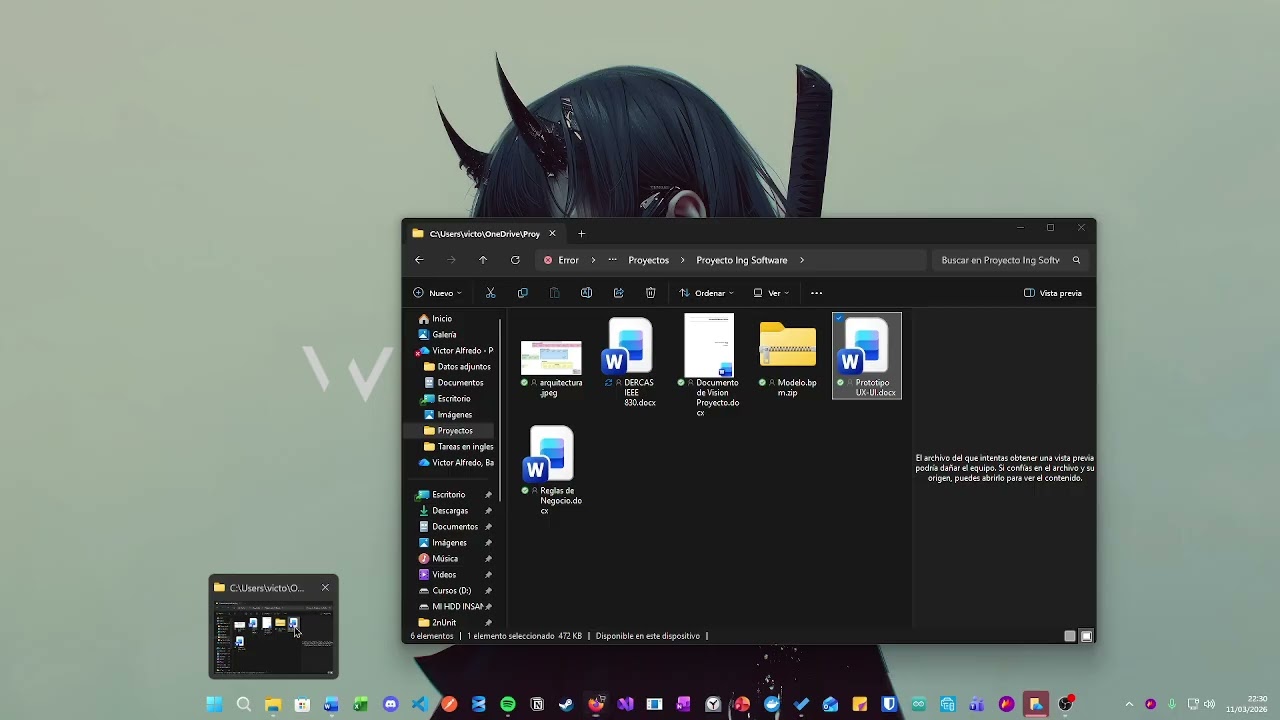Refresh the current folder view
The height and width of the screenshot is (720, 1280).
tap(515, 260)
